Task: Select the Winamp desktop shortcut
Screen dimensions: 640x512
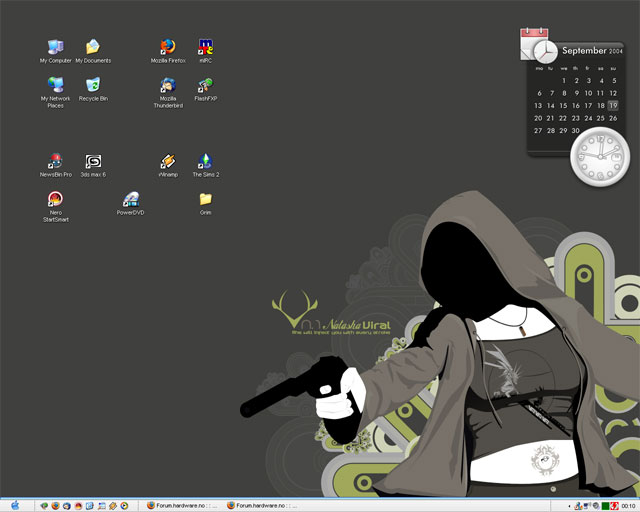Action: tap(168, 165)
